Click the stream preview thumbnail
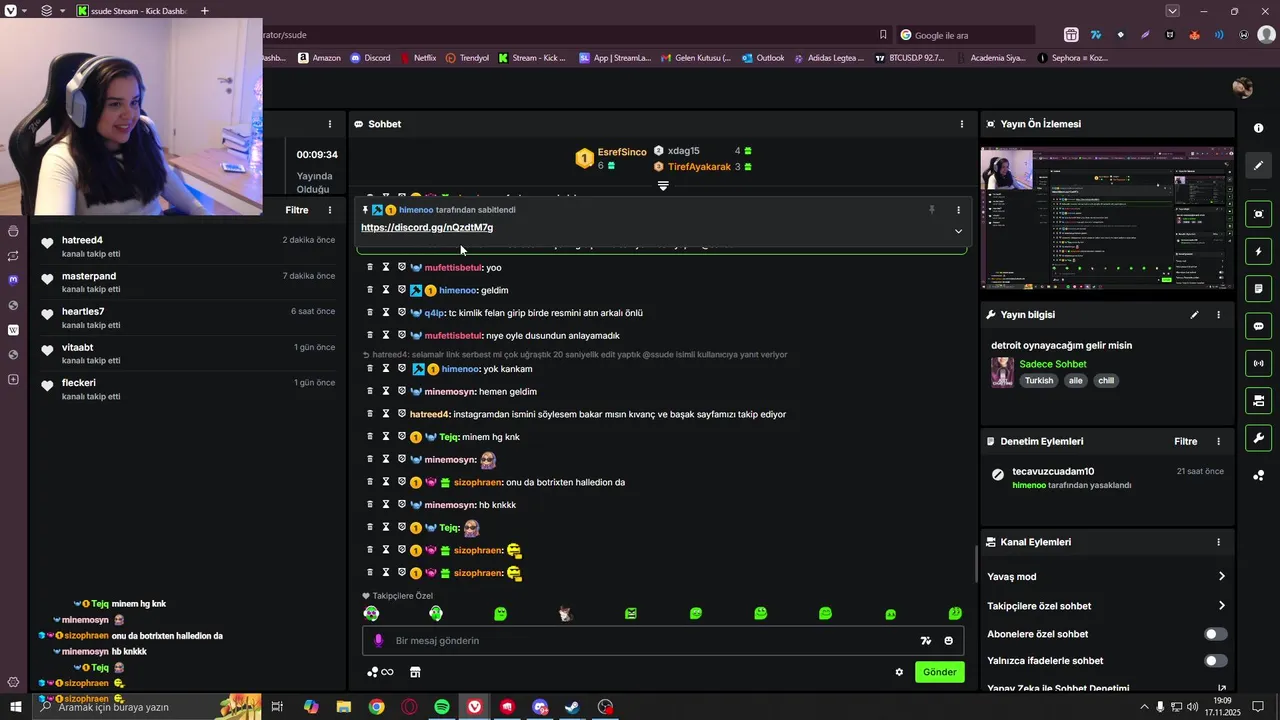Viewport: 1280px width, 720px height. (1107, 218)
